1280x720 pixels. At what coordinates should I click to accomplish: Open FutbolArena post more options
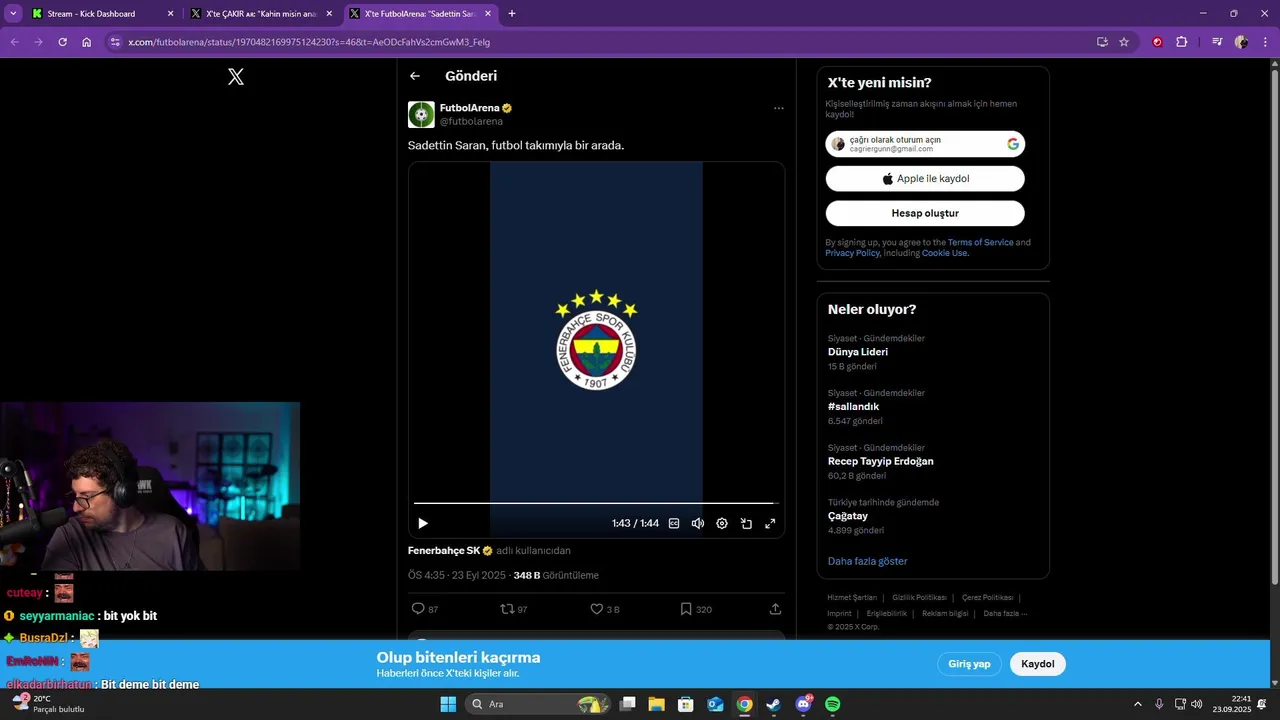click(x=778, y=108)
